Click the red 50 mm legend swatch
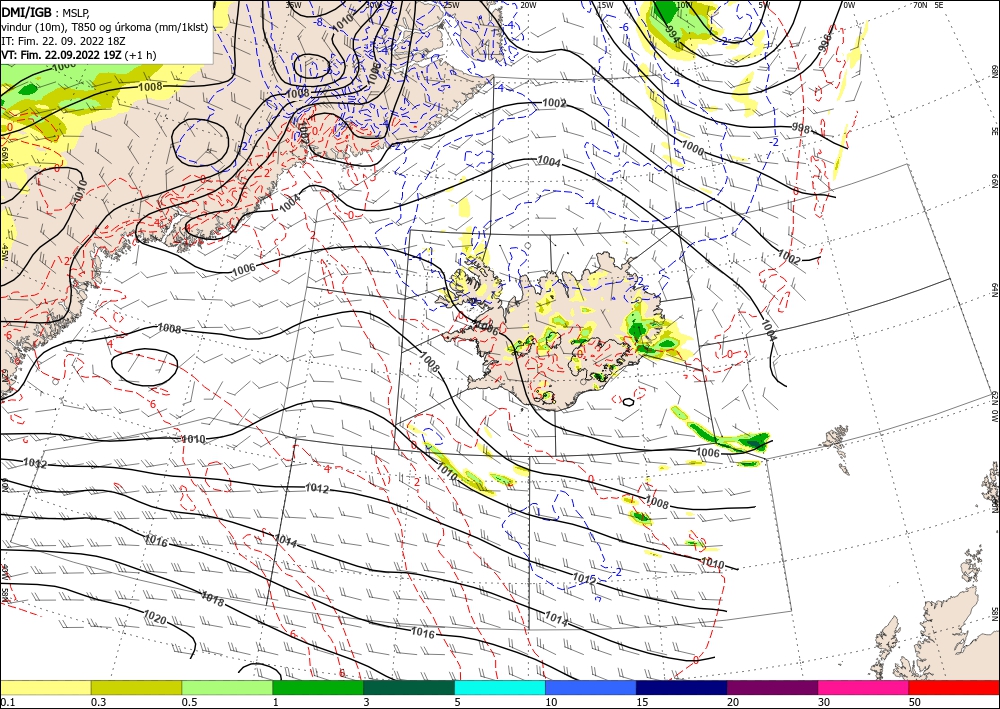Image resolution: width=1000 pixels, height=709 pixels. [x=954, y=687]
